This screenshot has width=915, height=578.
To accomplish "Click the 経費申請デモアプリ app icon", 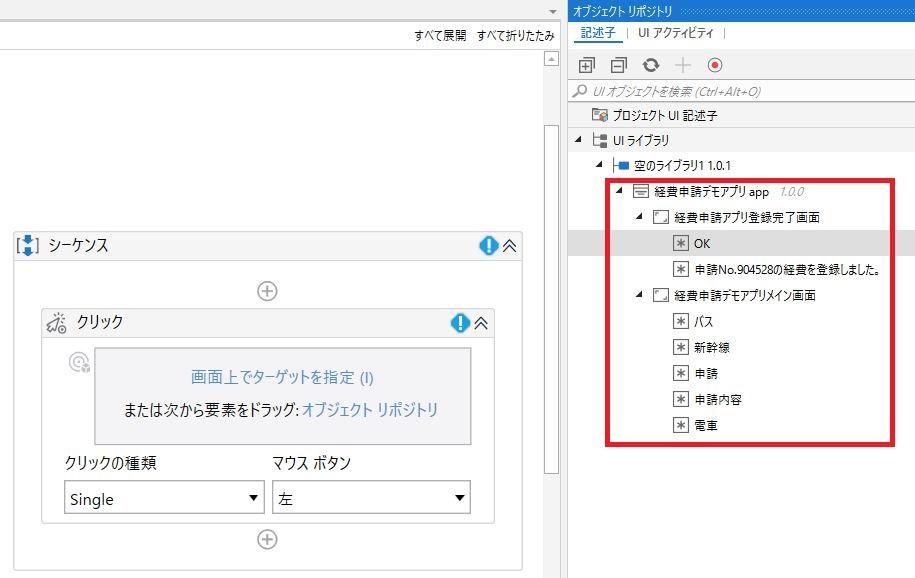I will [x=641, y=191].
